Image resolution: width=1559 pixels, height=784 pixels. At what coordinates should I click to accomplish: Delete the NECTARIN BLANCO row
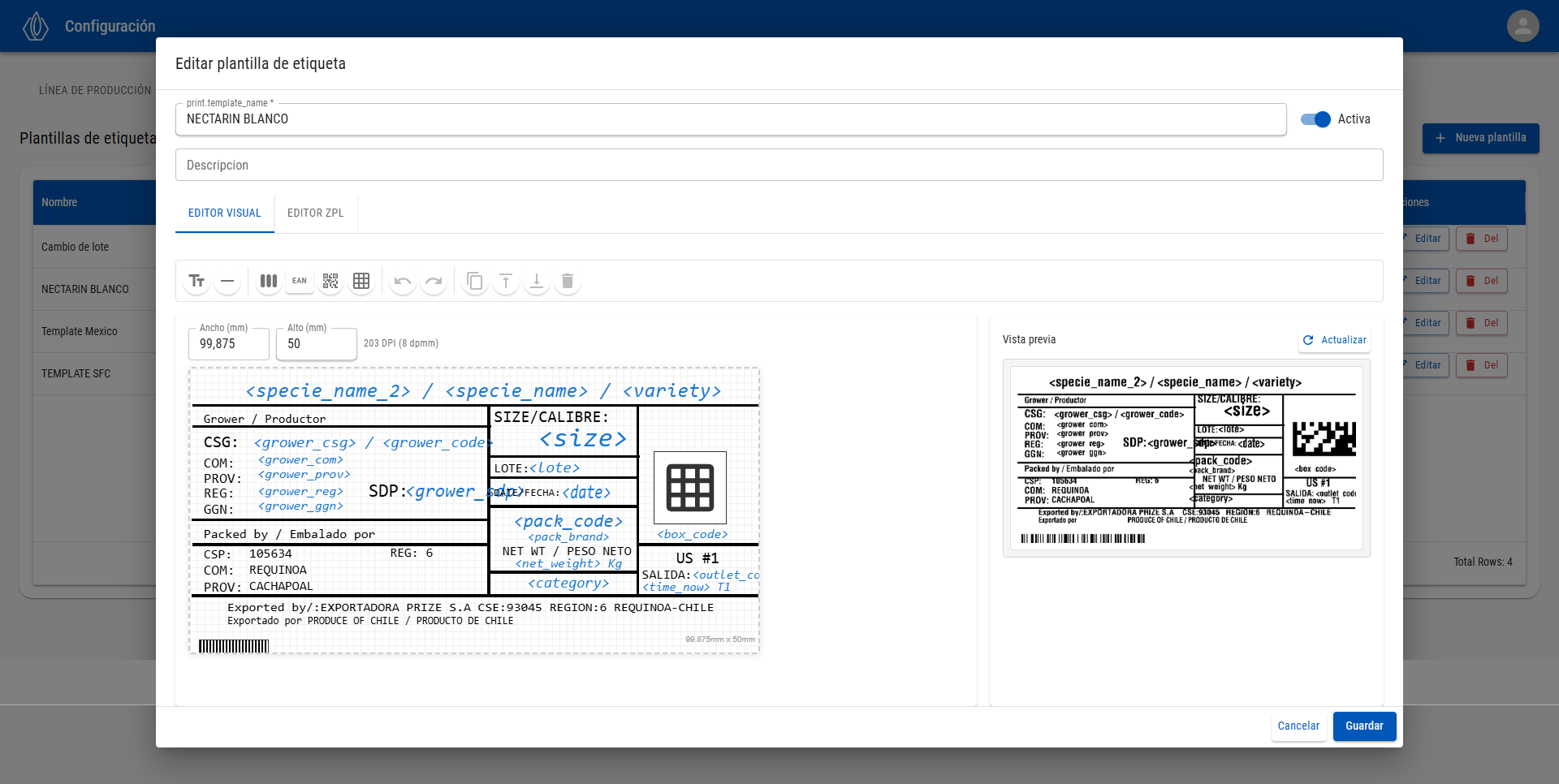point(1482,281)
